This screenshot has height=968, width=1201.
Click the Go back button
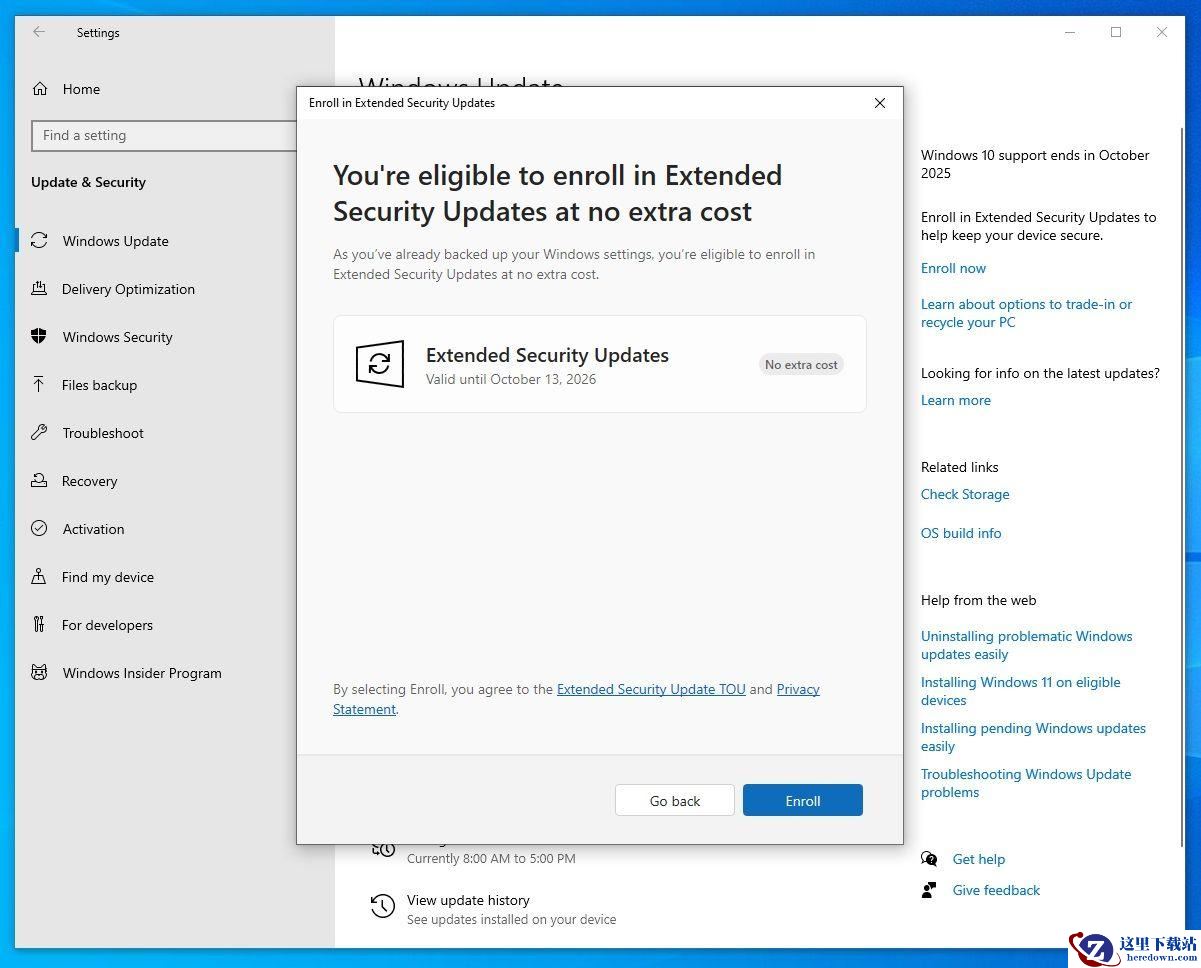[x=675, y=800]
